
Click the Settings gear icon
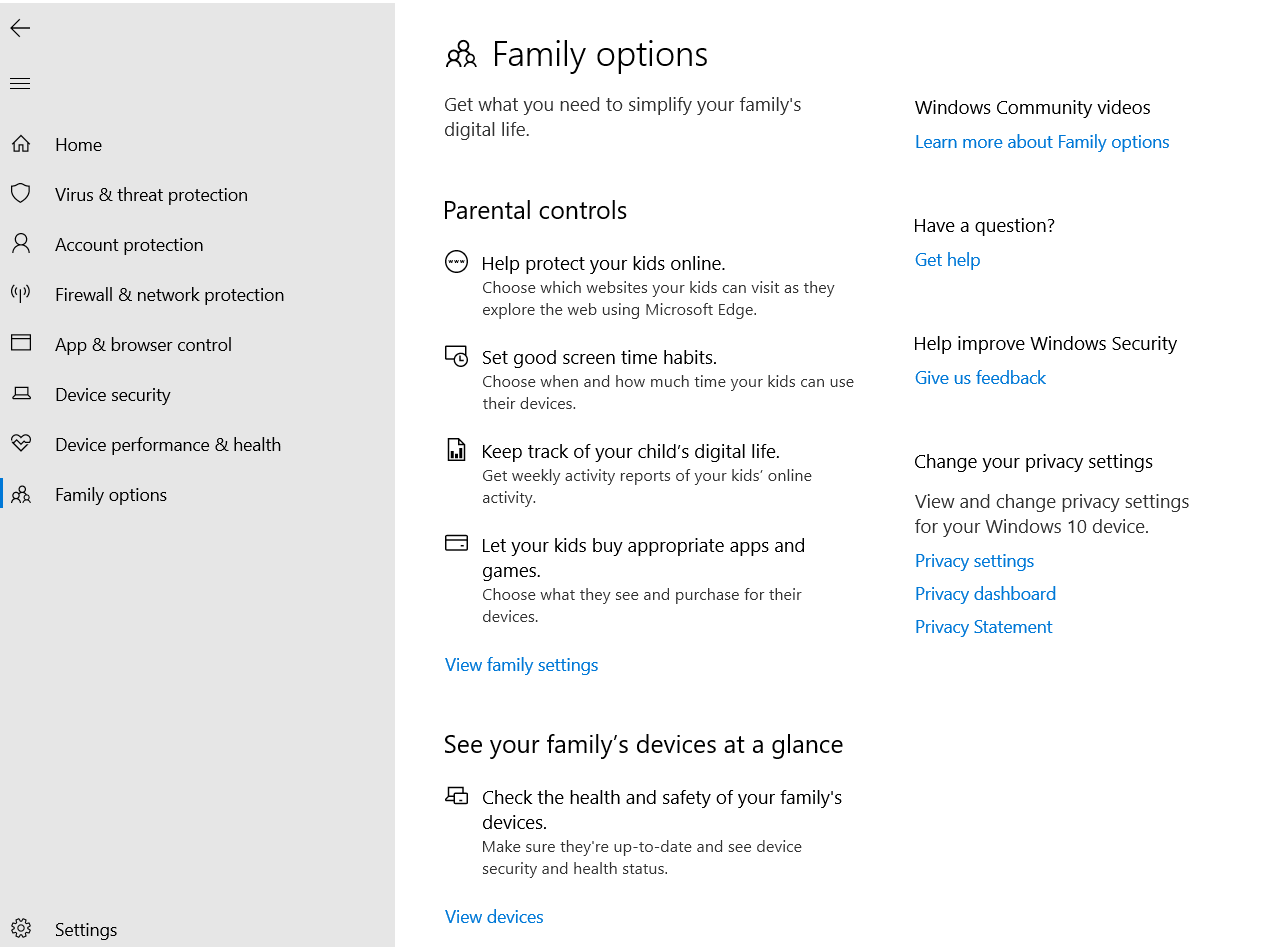21,929
